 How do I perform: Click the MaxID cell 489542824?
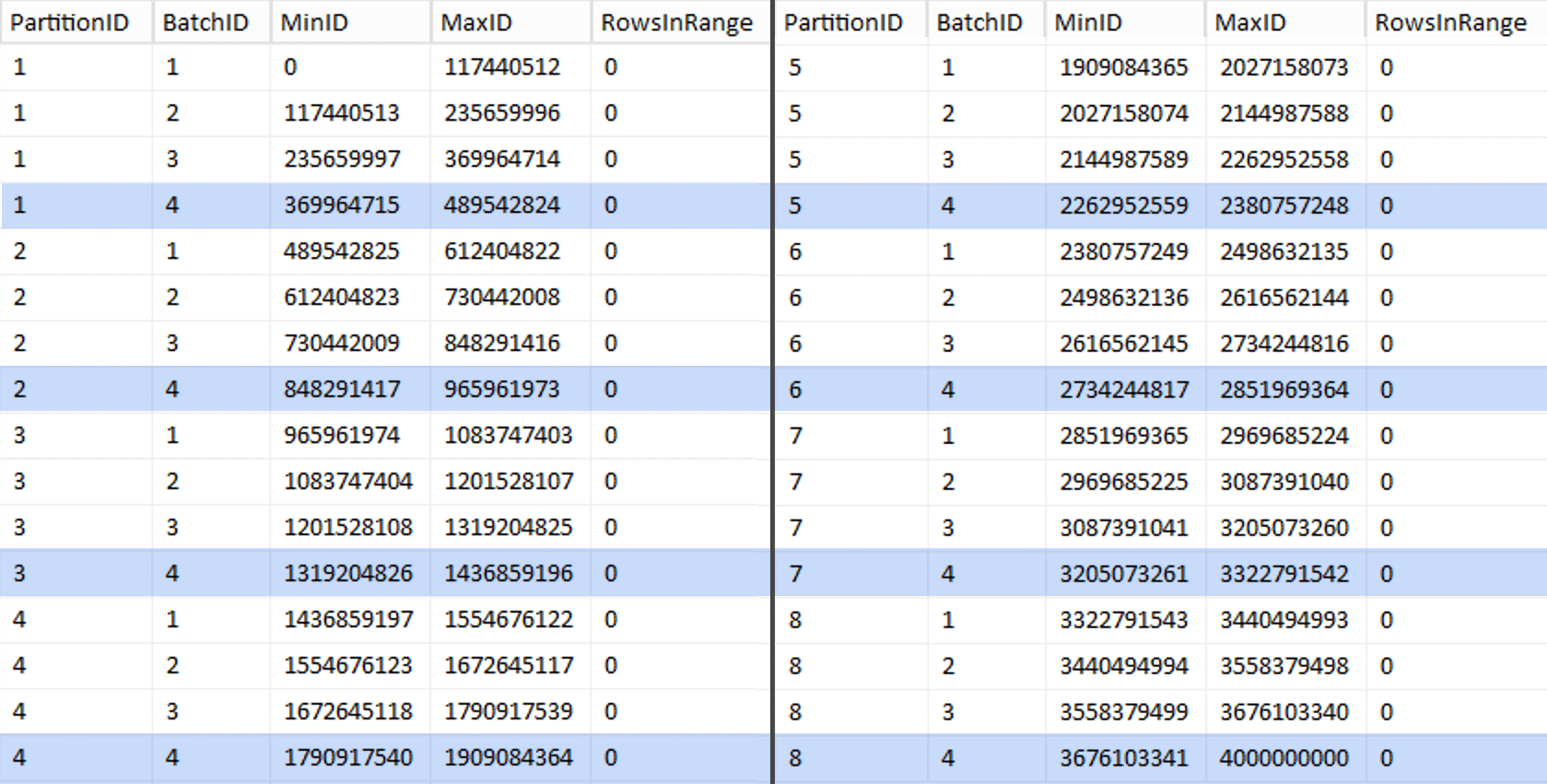click(510, 205)
